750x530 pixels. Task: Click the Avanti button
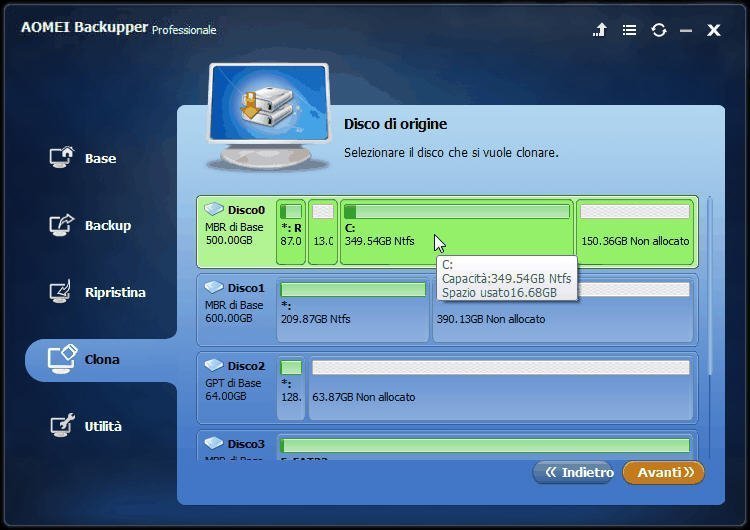coord(663,473)
